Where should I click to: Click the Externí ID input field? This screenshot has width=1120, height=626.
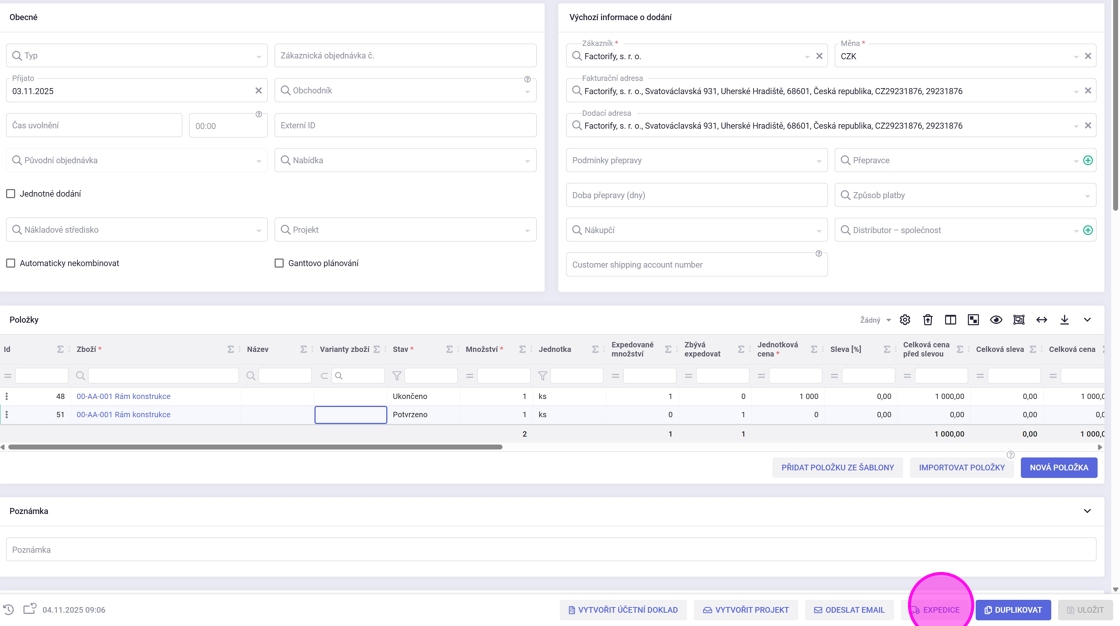[405, 126]
